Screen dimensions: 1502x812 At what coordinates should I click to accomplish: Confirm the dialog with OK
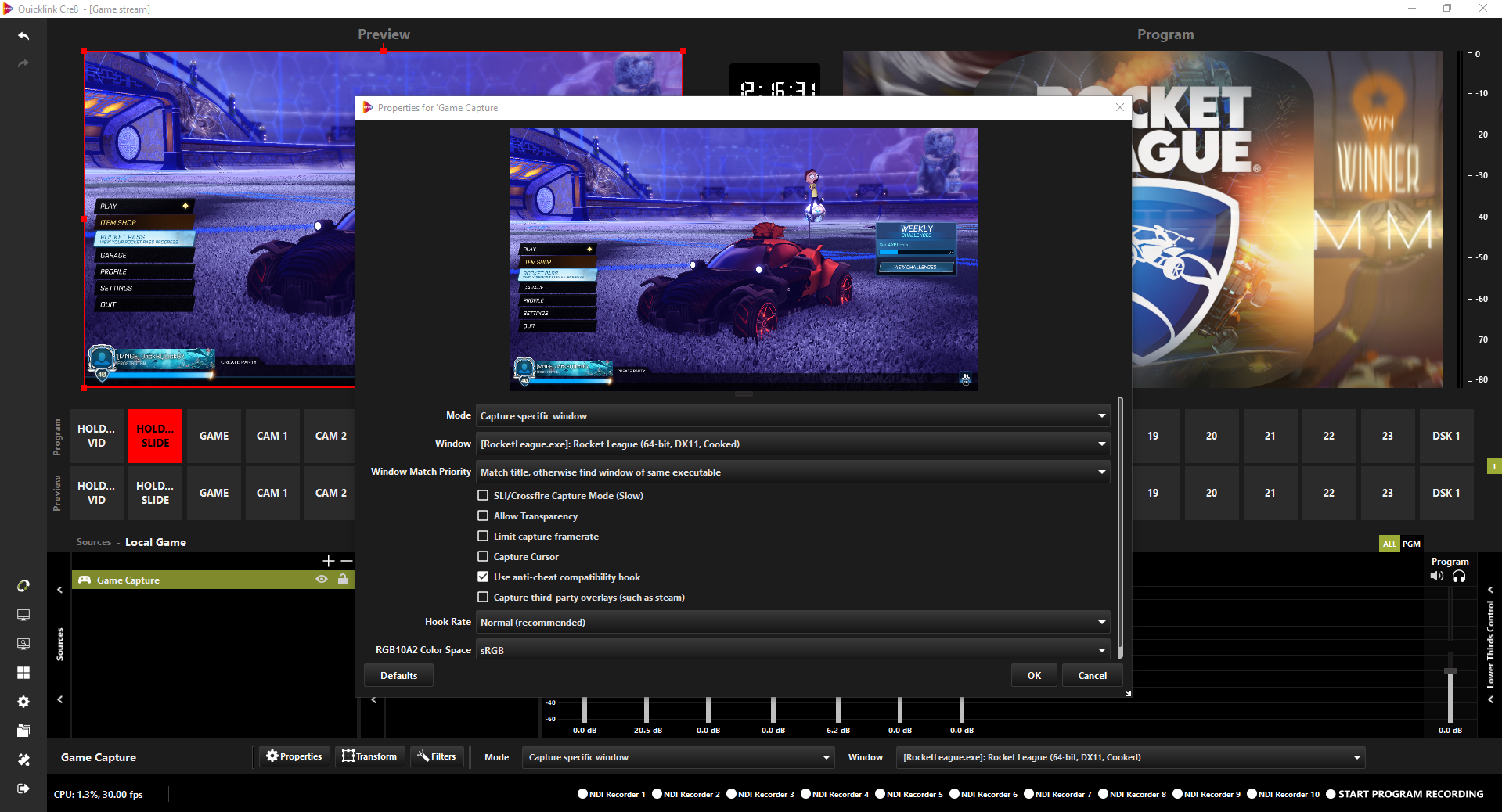[1034, 675]
